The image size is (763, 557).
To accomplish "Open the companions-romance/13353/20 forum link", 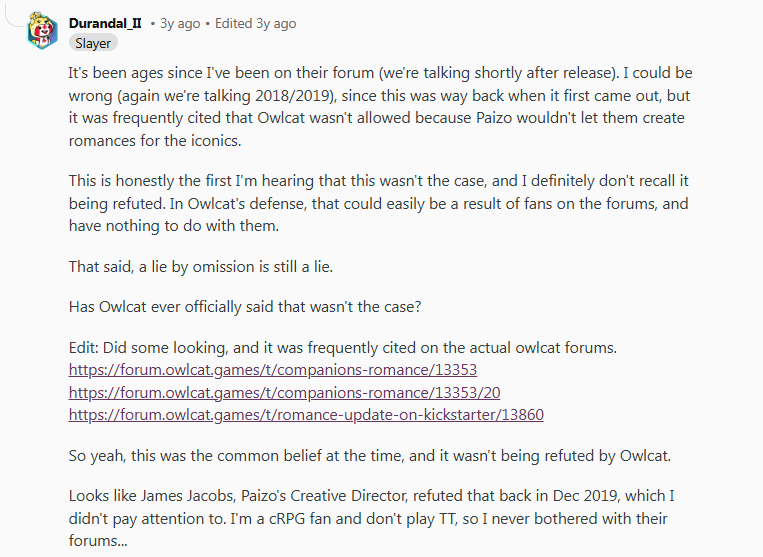I will click(x=284, y=392).
